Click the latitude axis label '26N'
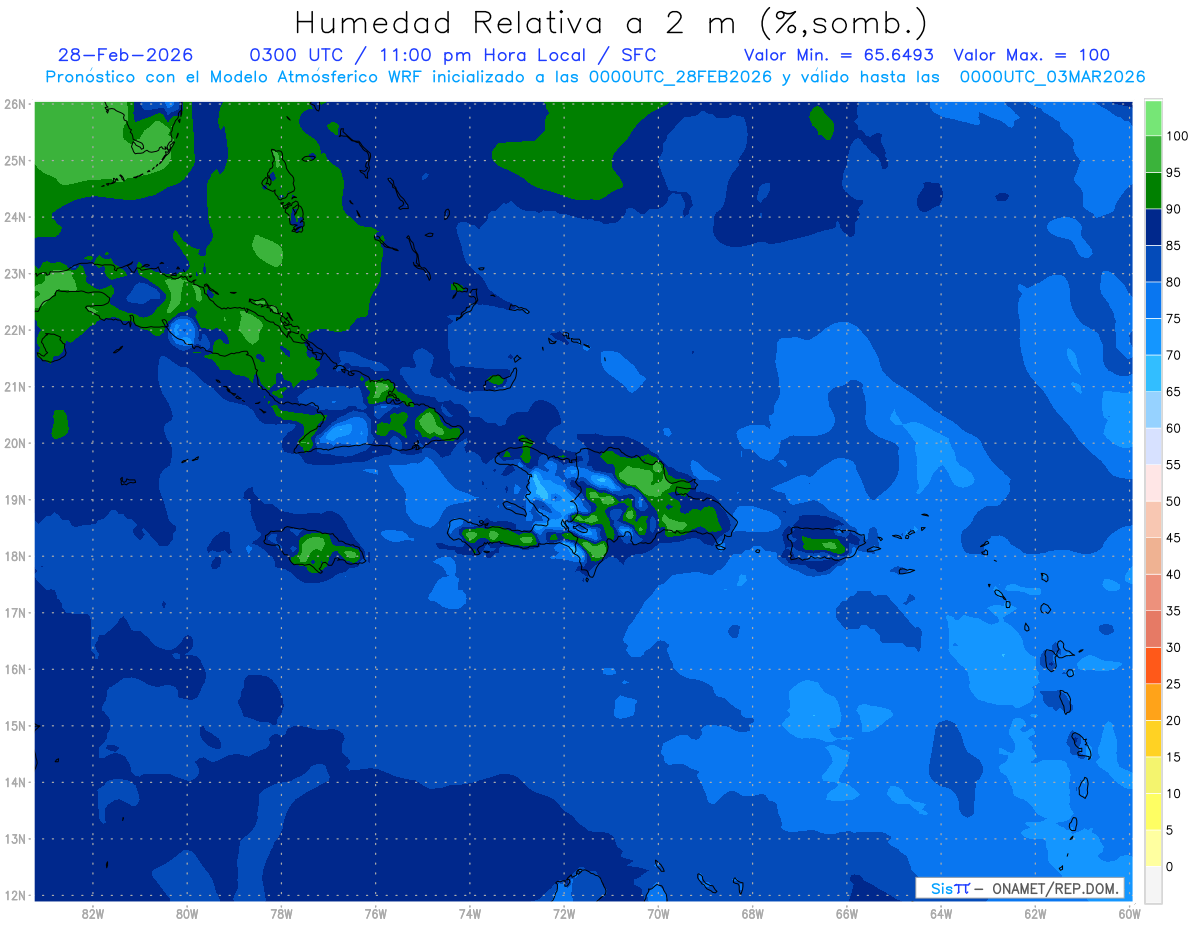This screenshot has height=927, width=1200. pyautogui.click(x=14, y=104)
